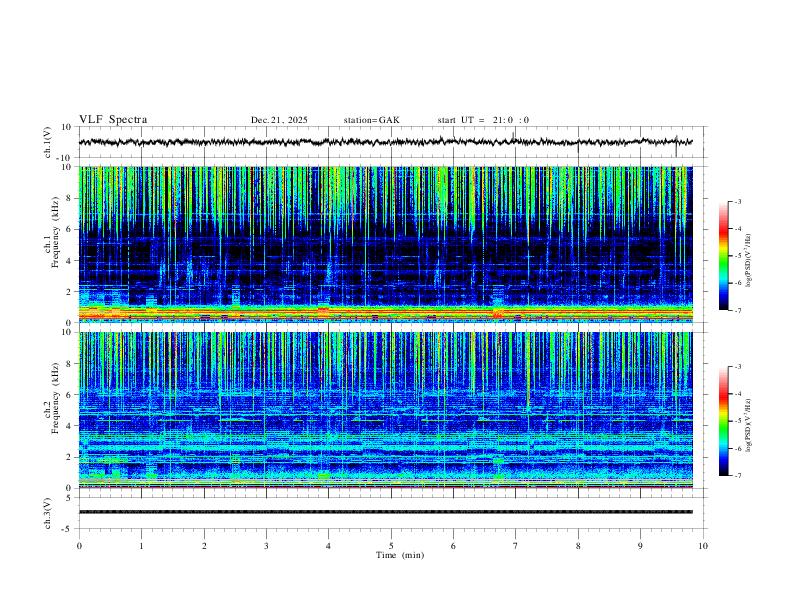Click the time axis tick label '5'
792x612 pixels.
[x=391, y=546]
